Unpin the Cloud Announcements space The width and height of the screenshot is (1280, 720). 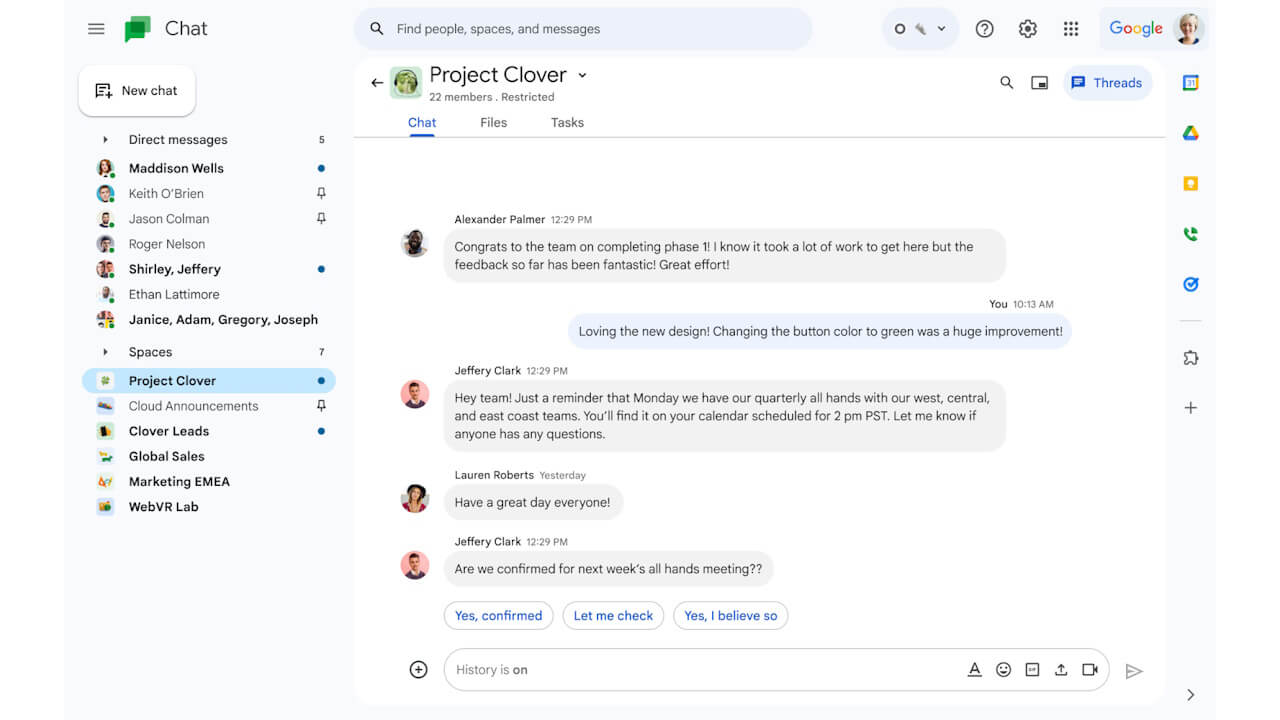[x=321, y=405]
